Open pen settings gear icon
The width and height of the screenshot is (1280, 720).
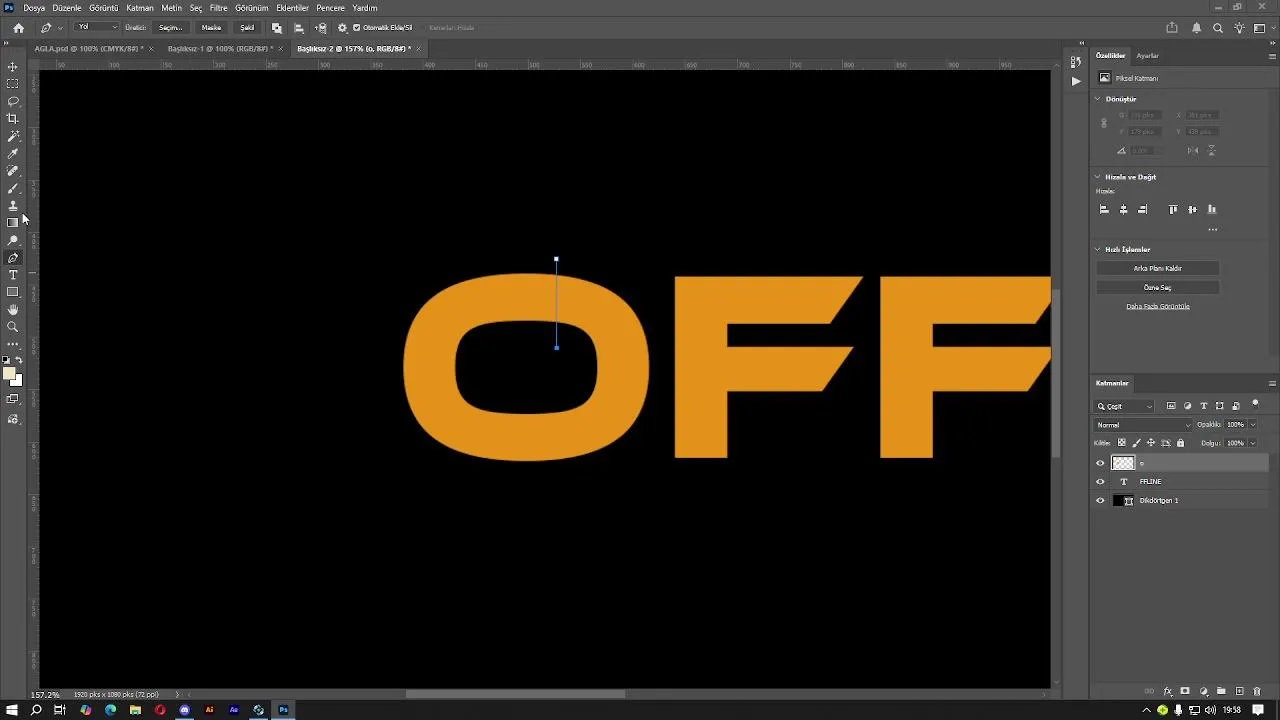343,28
